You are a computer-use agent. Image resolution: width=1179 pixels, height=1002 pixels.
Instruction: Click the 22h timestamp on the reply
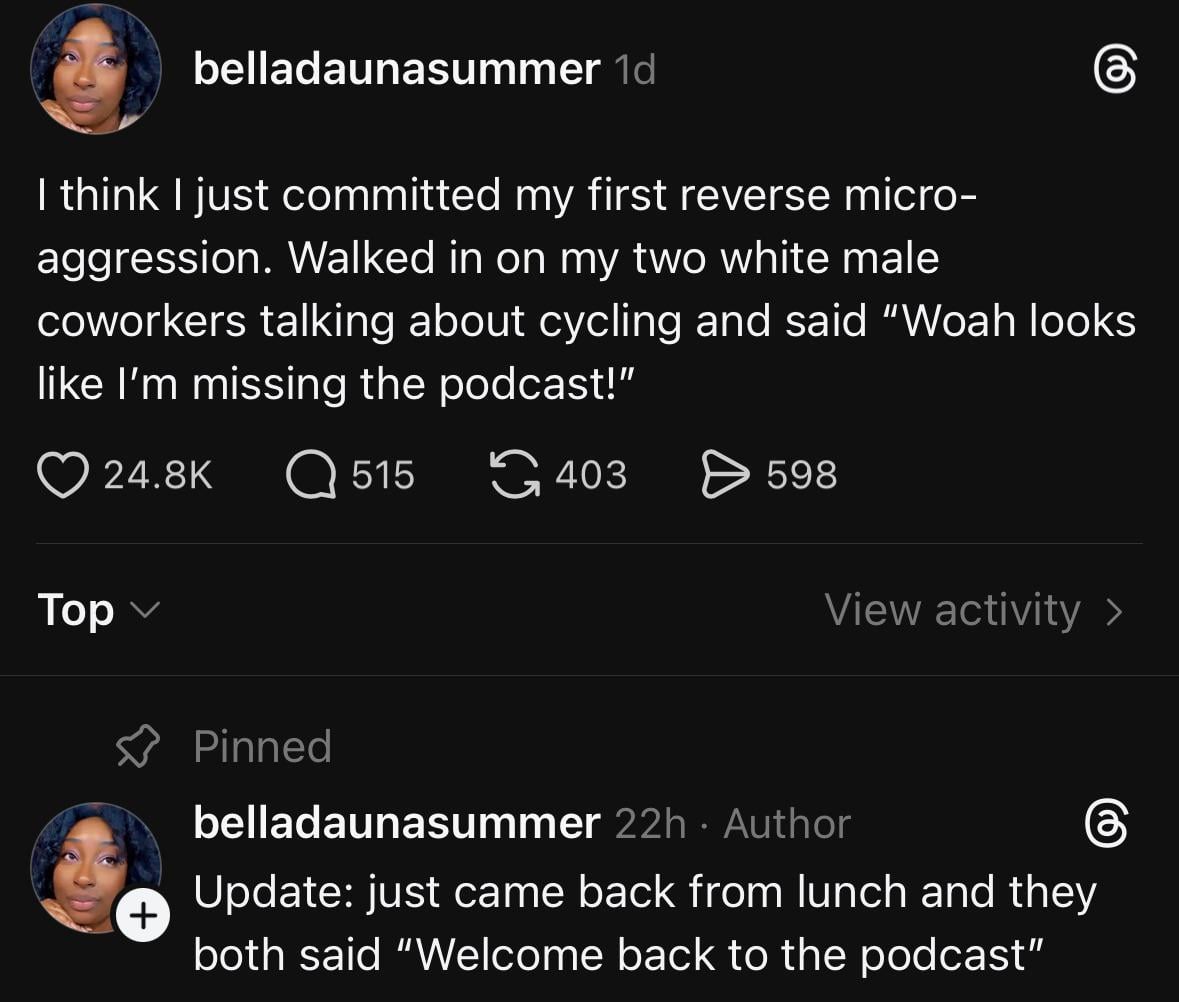[x=650, y=824]
